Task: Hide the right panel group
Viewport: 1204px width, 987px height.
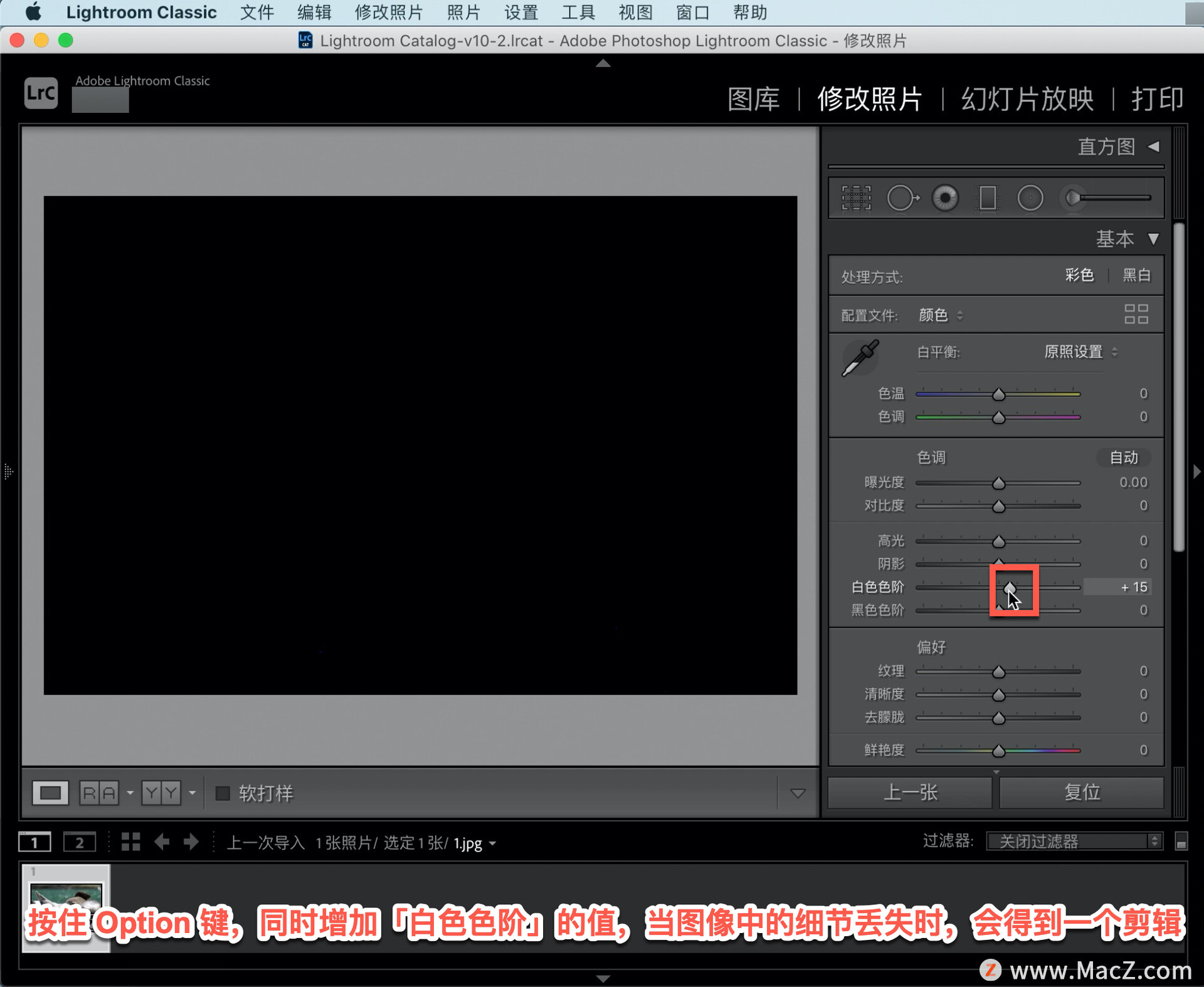Action: (x=1196, y=472)
